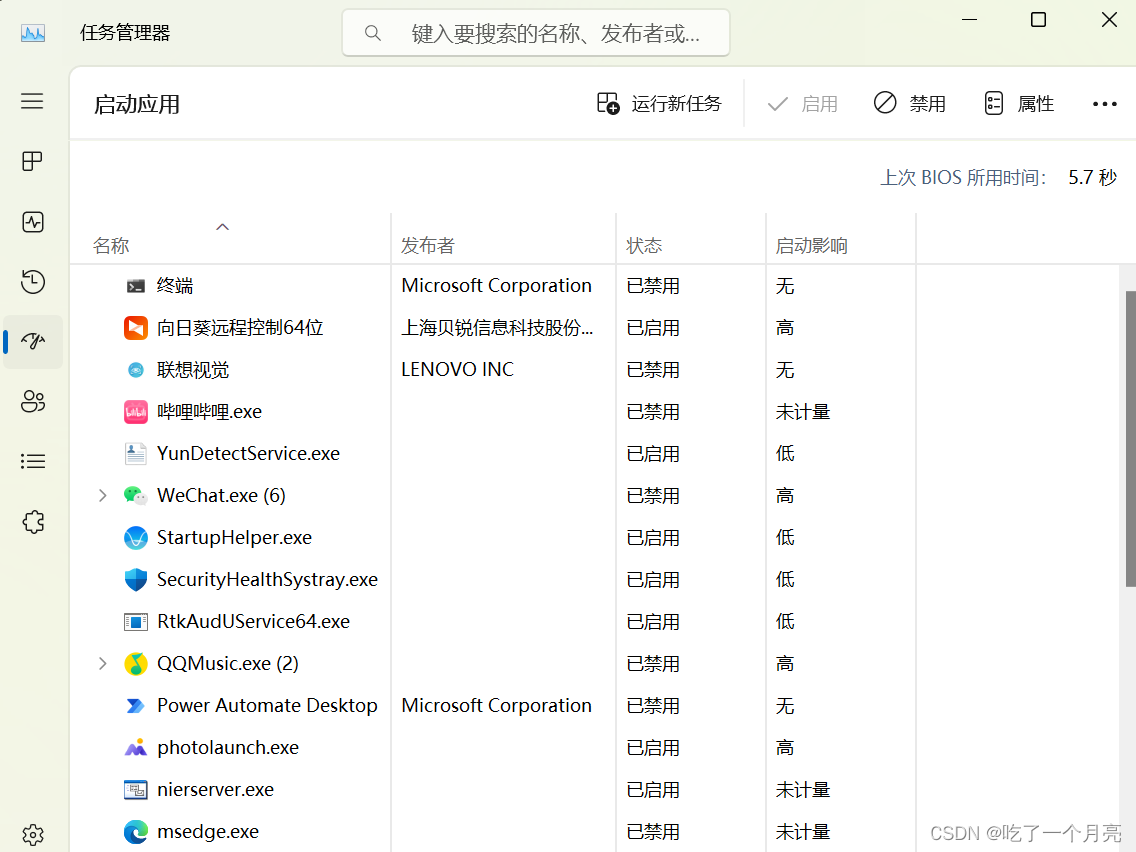The height and width of the screenshot is (852, 1136).
Task: Expand the QQMusic.exe (2) group
Action: pos(102,664)
